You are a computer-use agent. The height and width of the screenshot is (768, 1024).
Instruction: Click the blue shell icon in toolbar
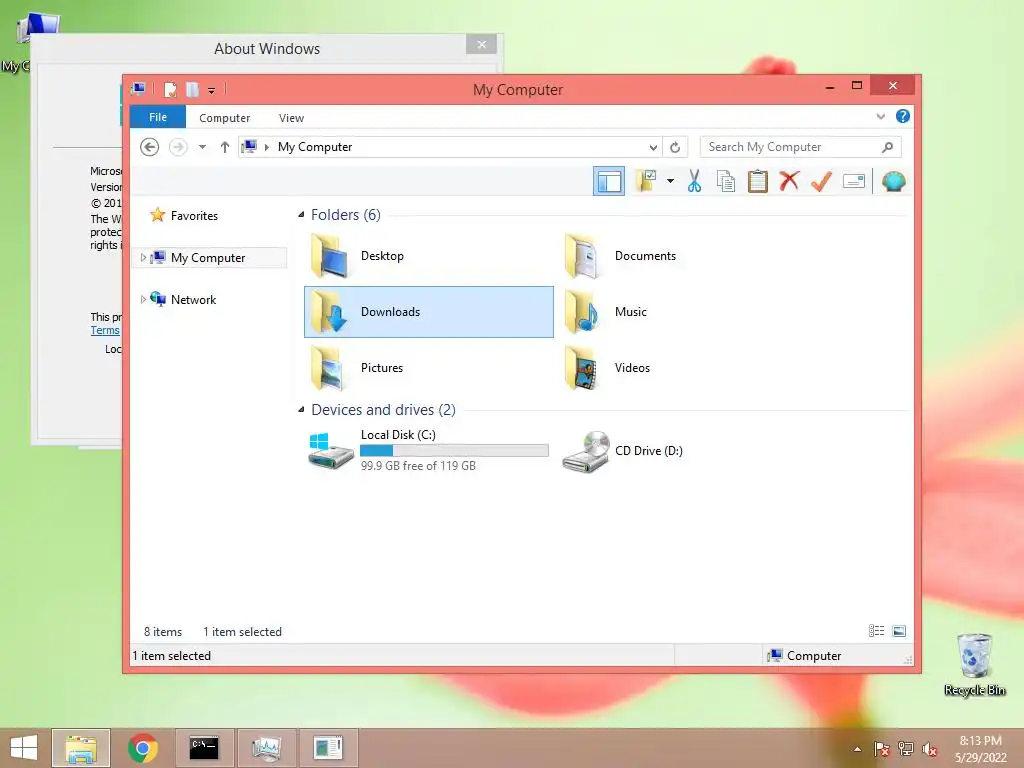click(893, 181)
